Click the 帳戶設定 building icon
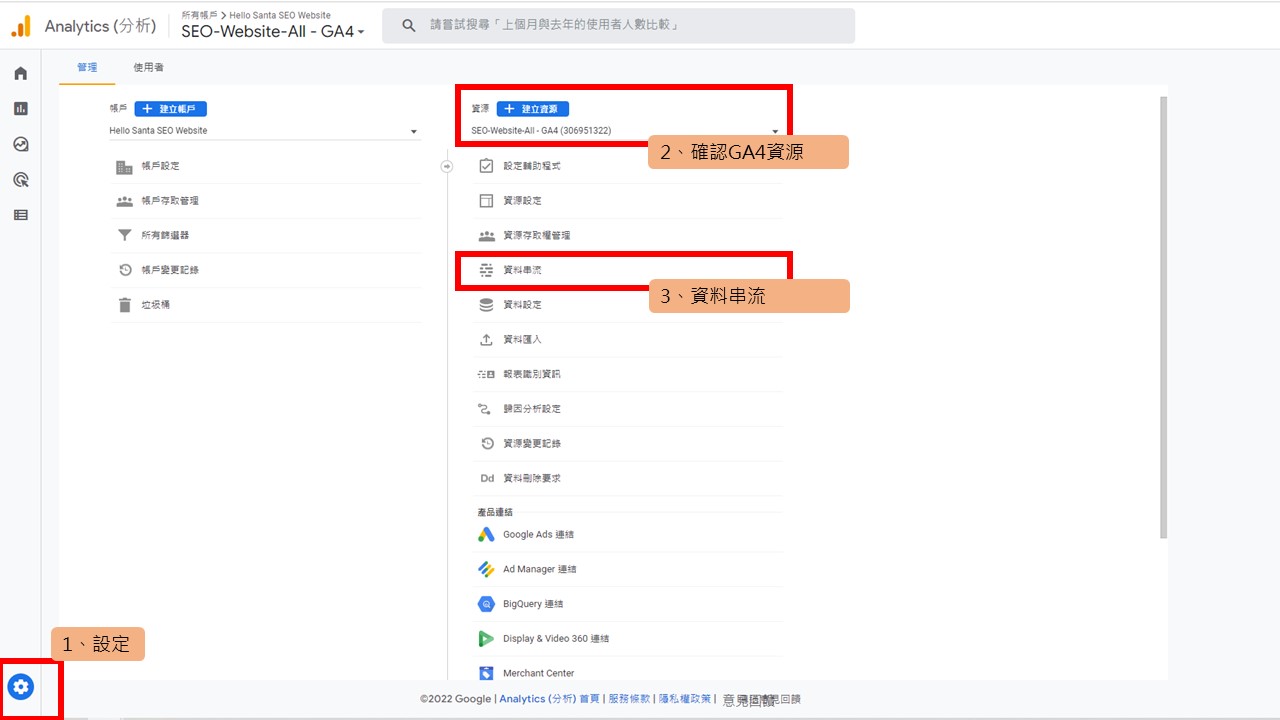 pos(124,167)
